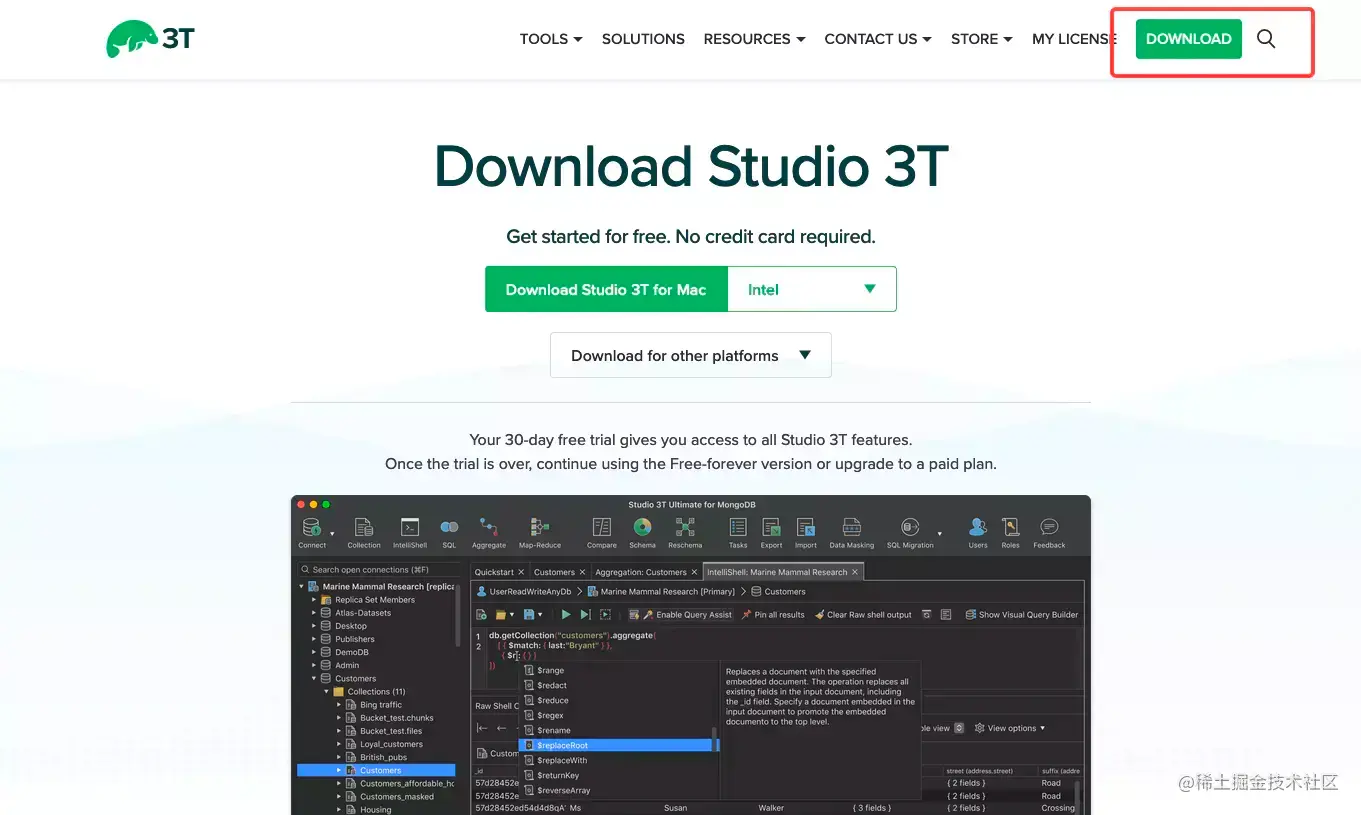
Task: Open the MY LICENSE link
Action: coord(1073,39)
